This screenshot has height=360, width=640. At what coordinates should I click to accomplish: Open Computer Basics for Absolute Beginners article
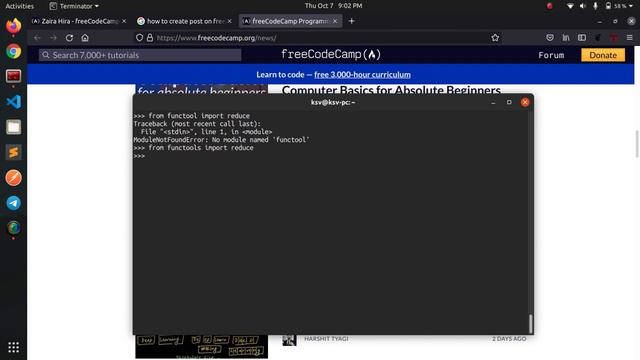point(391,90)
